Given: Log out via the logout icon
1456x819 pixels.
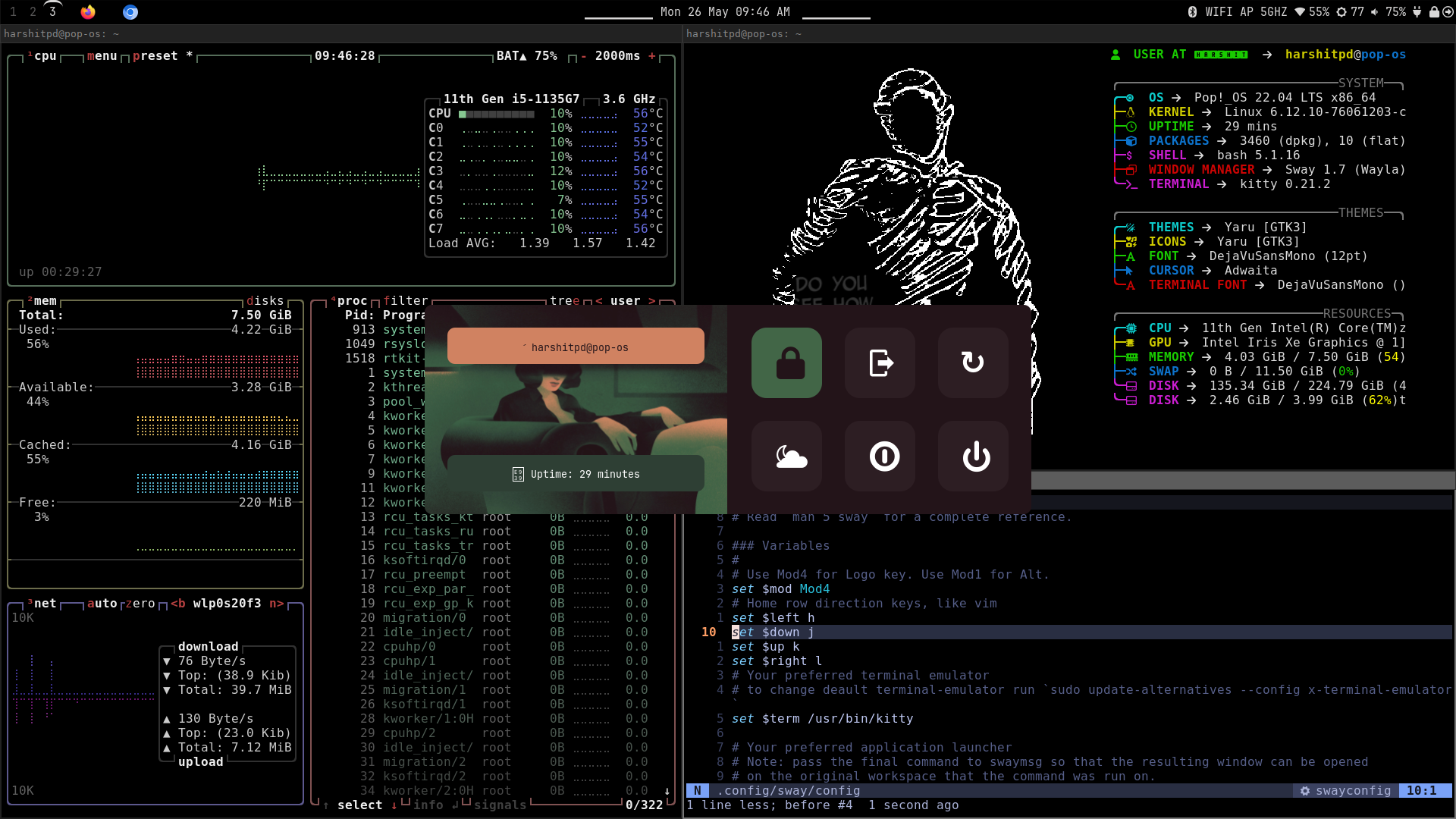Looking at the screenshot, I should pos(880,363).
